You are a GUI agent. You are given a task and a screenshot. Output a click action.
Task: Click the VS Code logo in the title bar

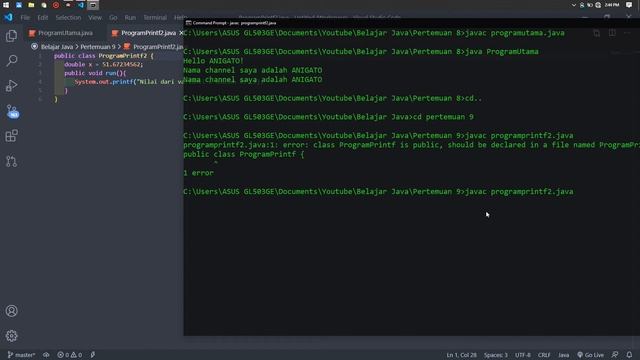8,17
